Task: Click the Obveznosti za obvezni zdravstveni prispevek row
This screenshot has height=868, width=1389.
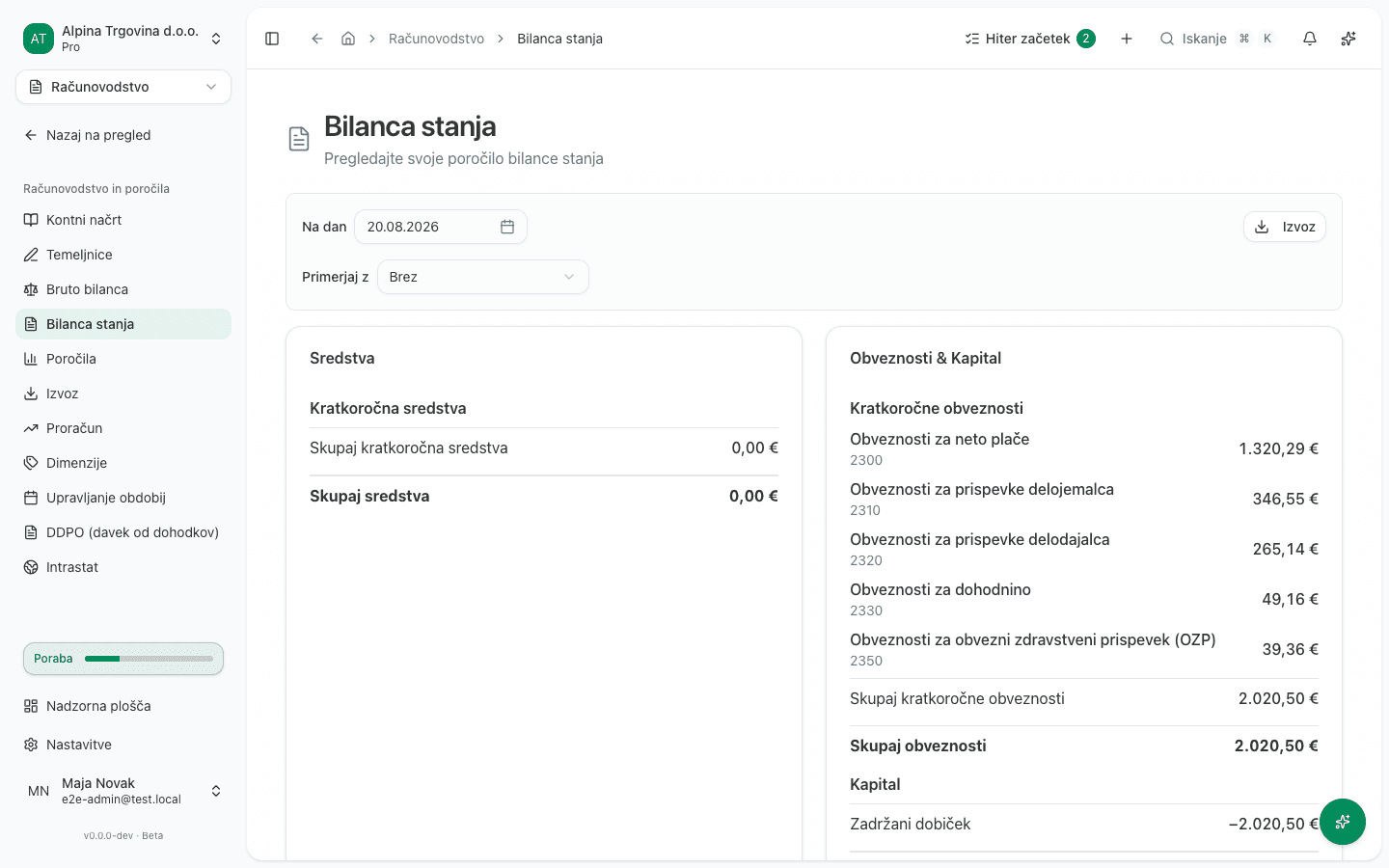Action: click(x=1084, y=649)
